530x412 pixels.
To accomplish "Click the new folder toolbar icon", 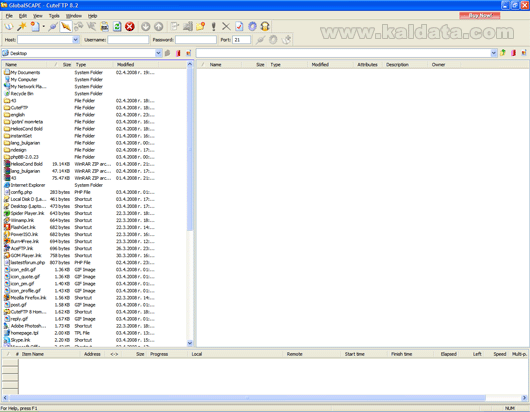I will (x=201, y=26).
